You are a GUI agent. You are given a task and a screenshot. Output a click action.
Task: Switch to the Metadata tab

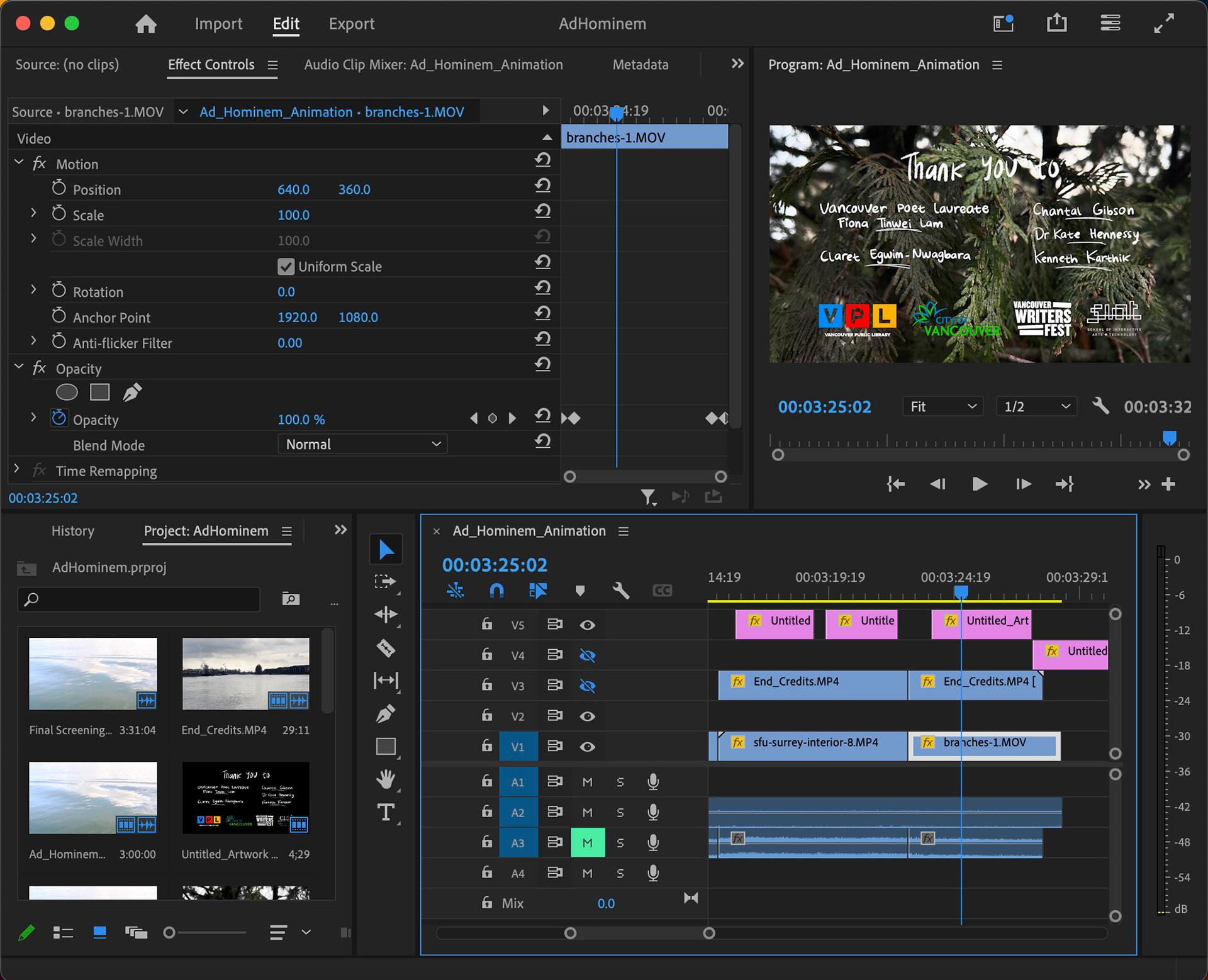pos(640,65)
